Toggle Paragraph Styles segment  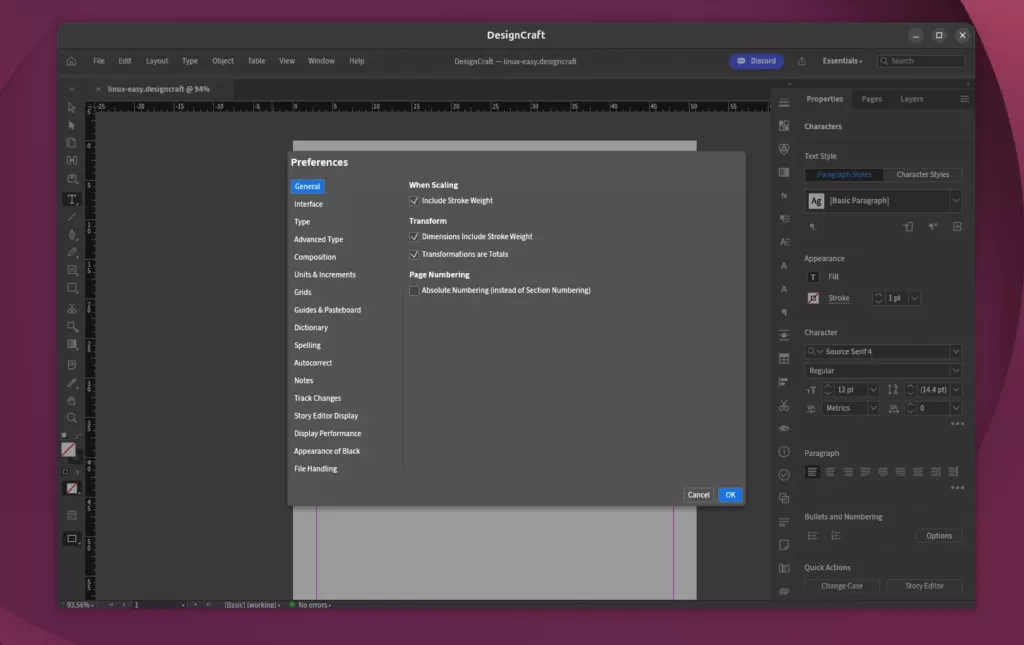[844, 174]
